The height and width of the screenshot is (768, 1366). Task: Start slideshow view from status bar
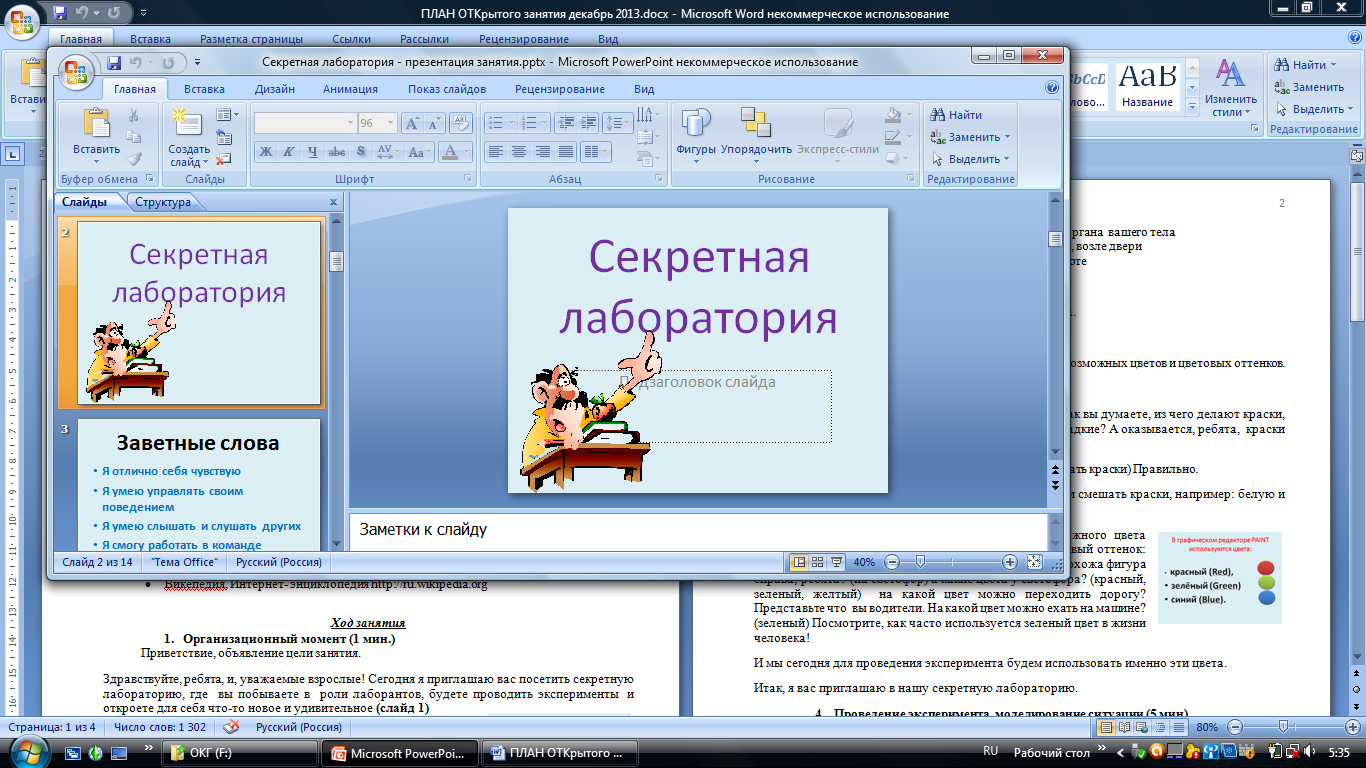pos(835,562)
